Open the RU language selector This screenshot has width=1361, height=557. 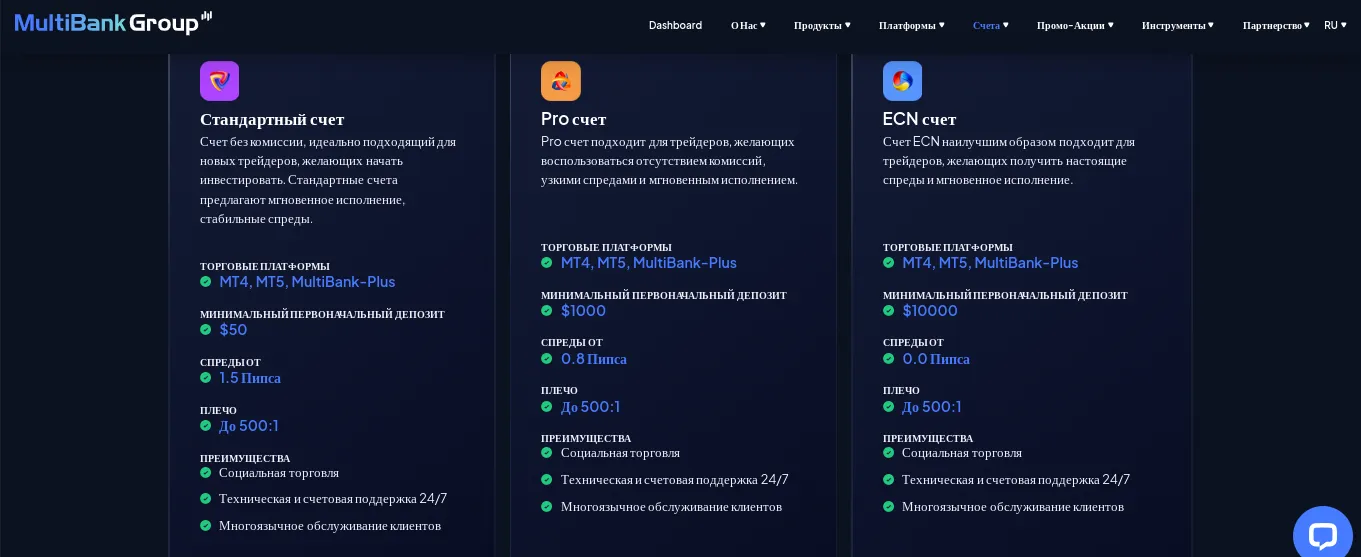pos(1335,25)
